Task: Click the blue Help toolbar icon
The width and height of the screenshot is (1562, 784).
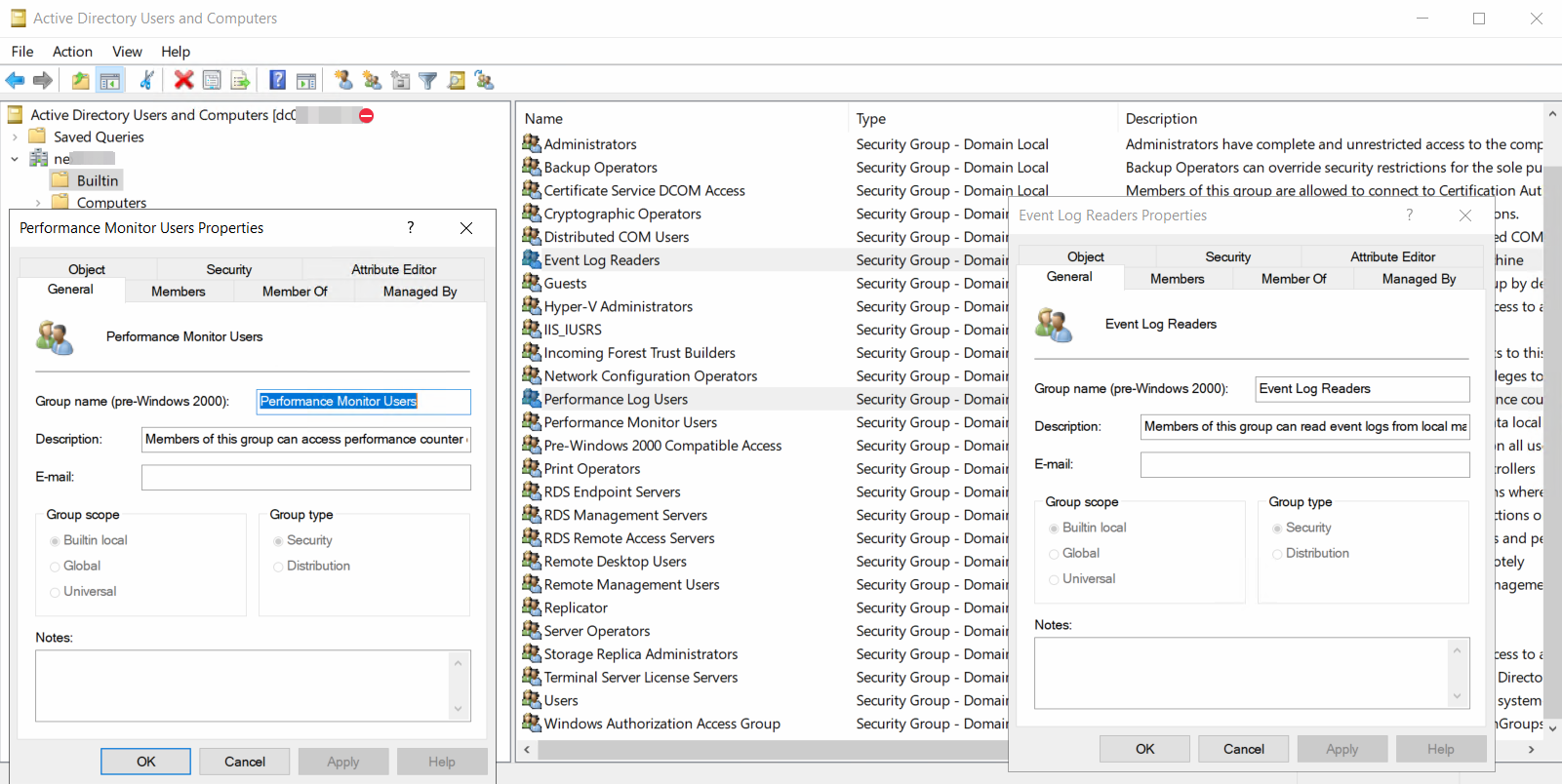Action: pyautogui.click(x=278, y=80)
